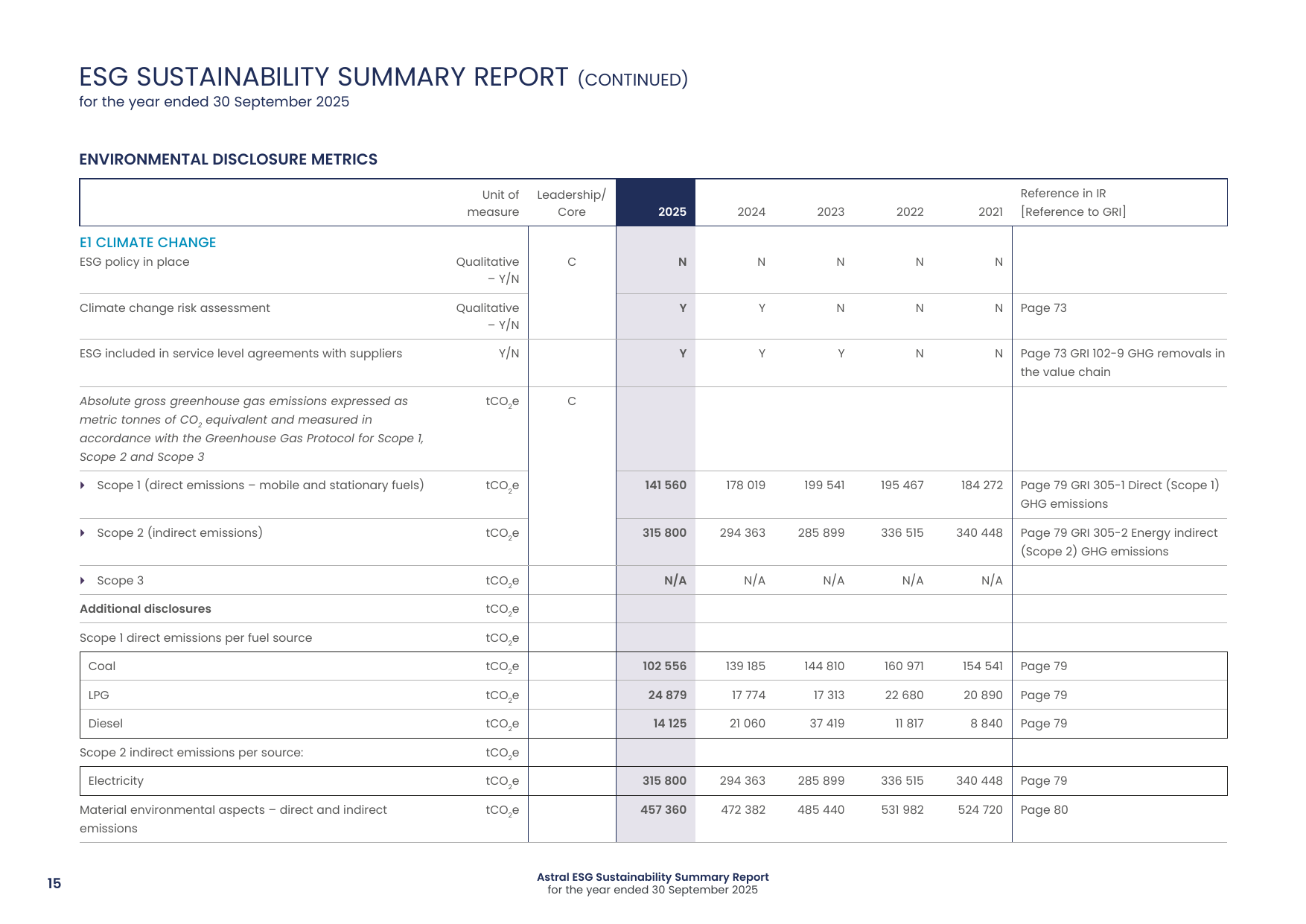Select the 'Diesel' row label
Screen dimensions: 1306x924
[x=105, y=724]
